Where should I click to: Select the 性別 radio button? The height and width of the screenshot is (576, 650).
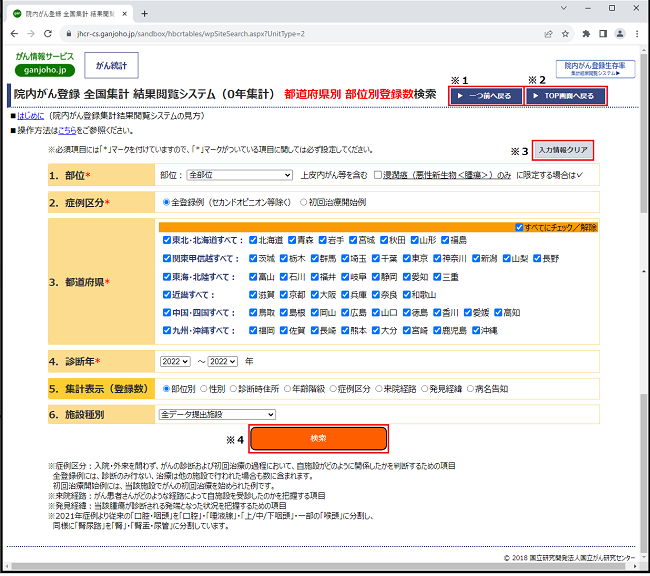pos(204,389)
